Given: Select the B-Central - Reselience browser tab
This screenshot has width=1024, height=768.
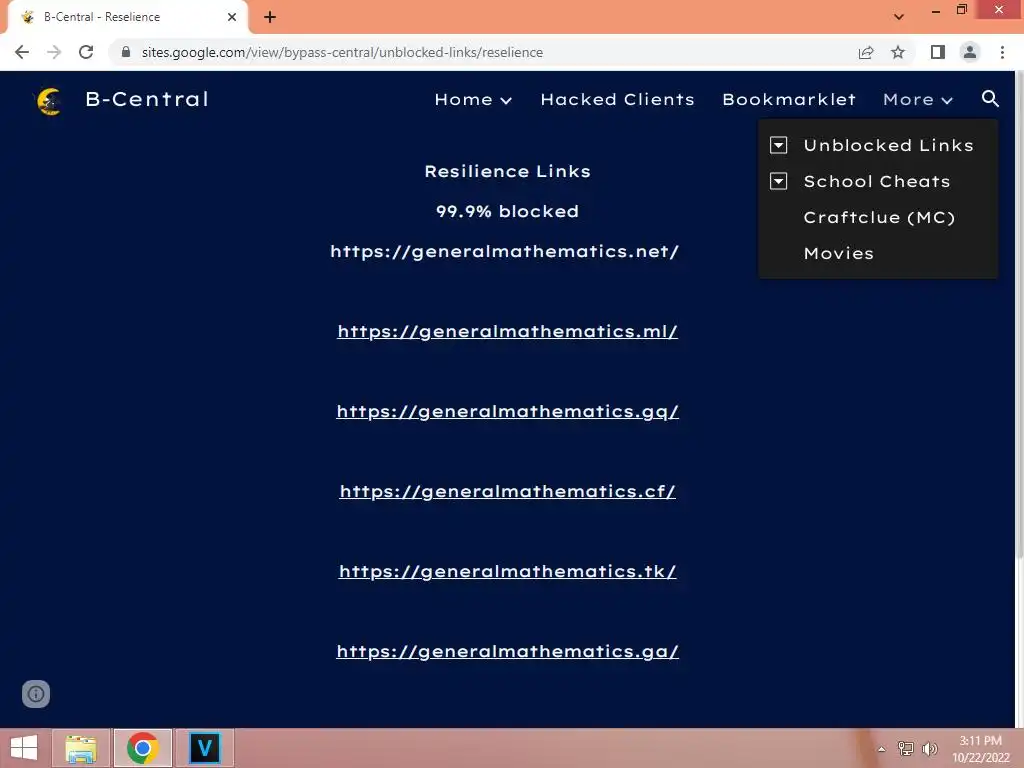Looking at the screenshot, I should [127, 17].
